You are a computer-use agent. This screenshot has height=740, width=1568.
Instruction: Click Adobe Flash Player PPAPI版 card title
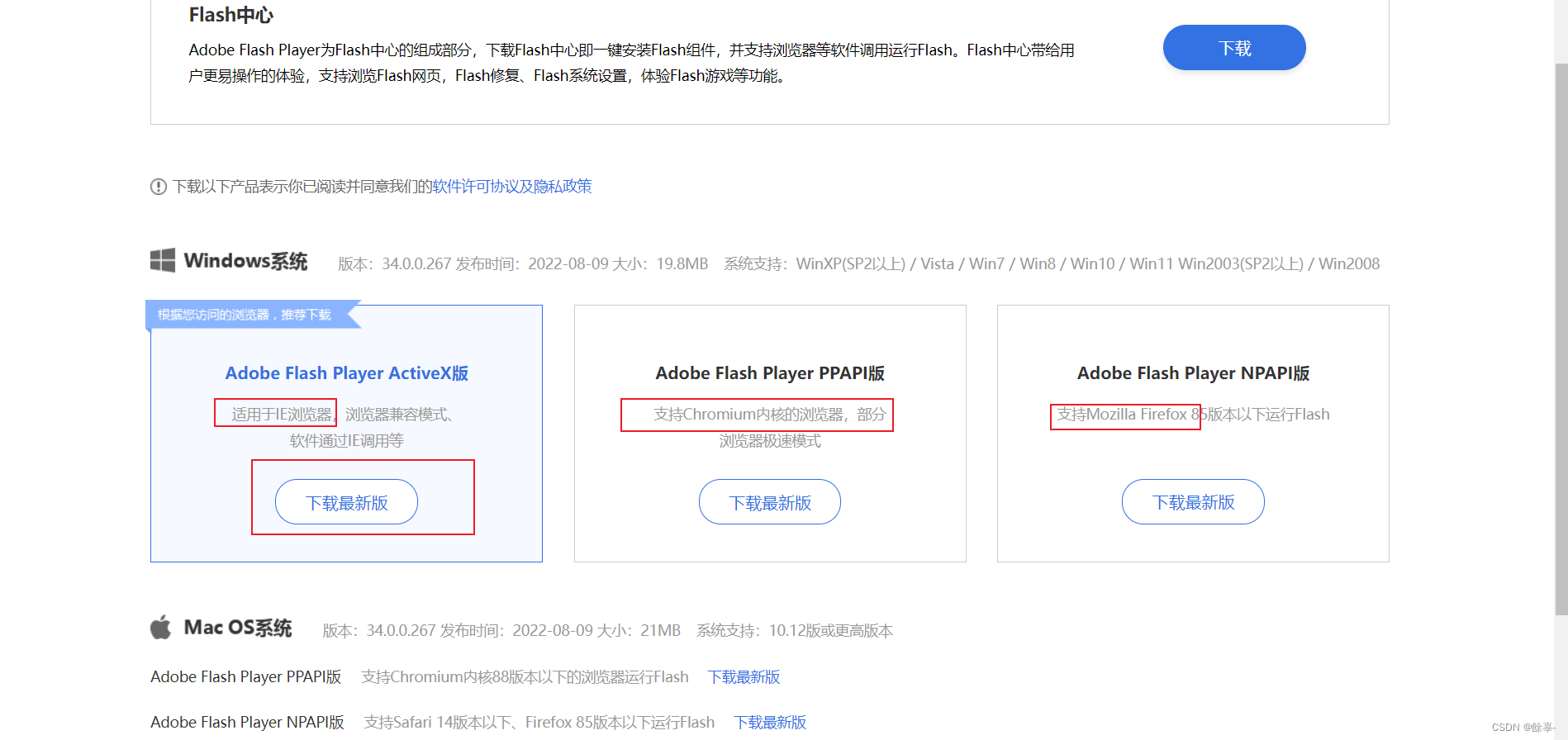pyautogui.click(x=770, y=373)
